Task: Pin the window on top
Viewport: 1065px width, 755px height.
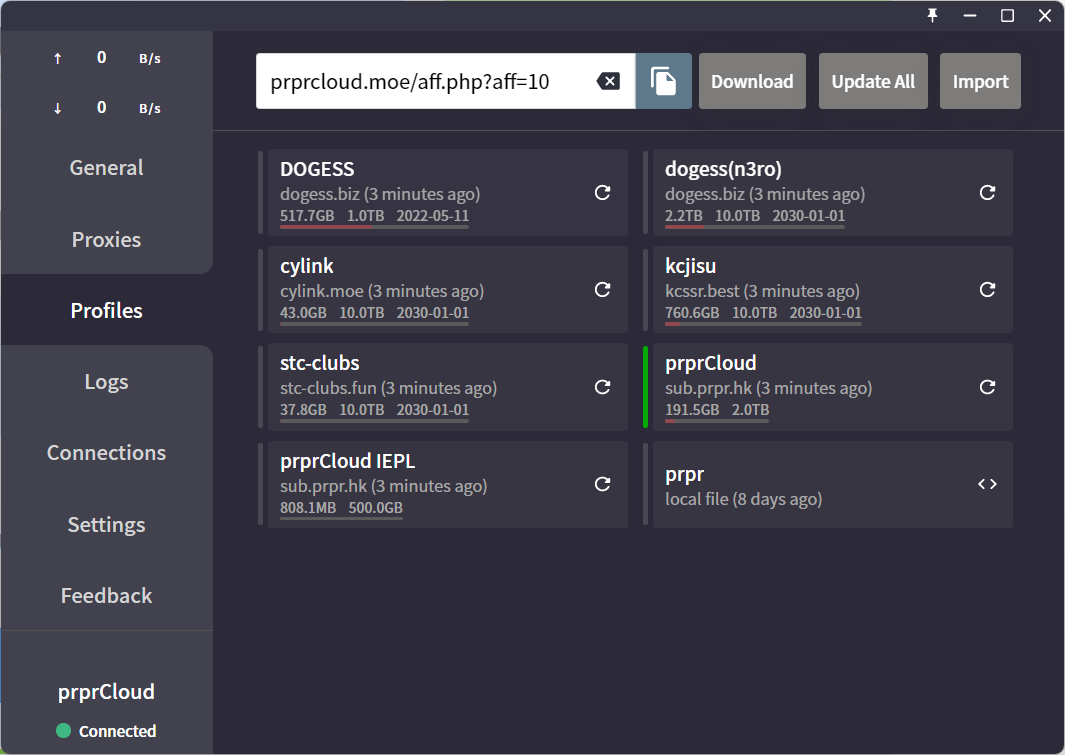Action: coord(932,15)
